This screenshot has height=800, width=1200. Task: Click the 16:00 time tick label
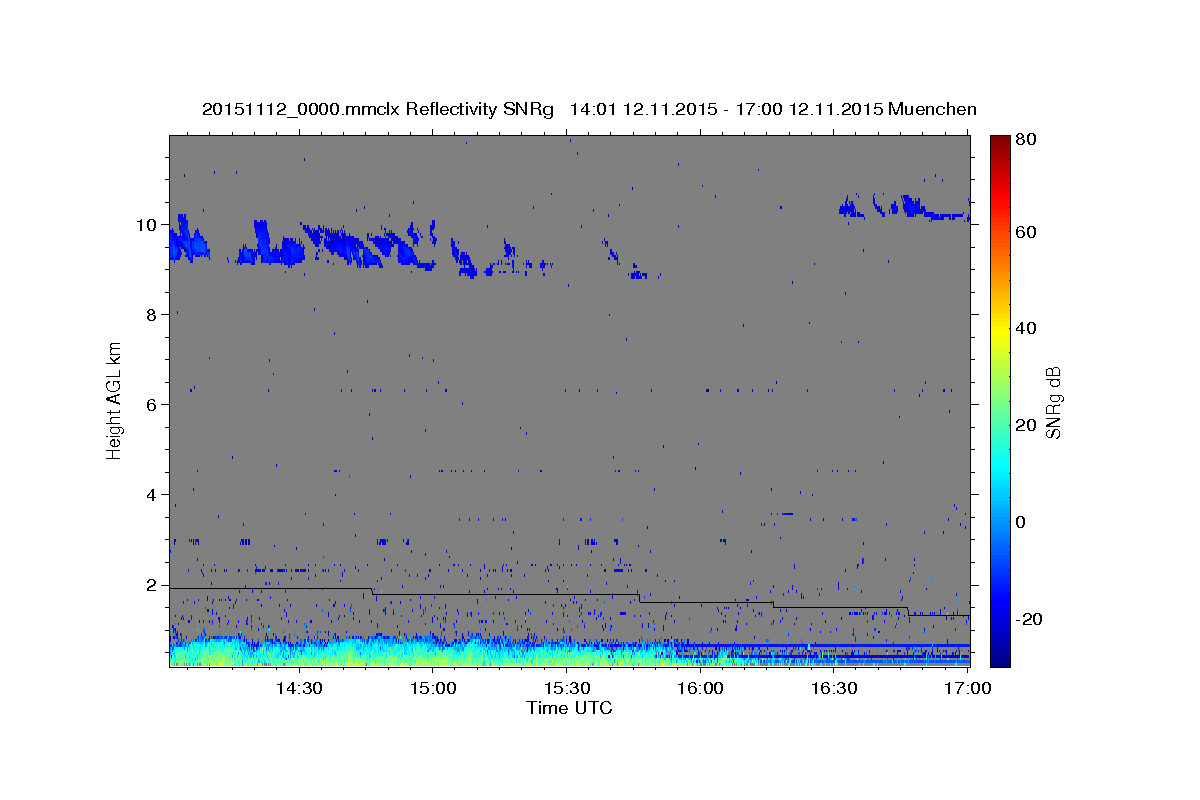(x=700, y=688)
